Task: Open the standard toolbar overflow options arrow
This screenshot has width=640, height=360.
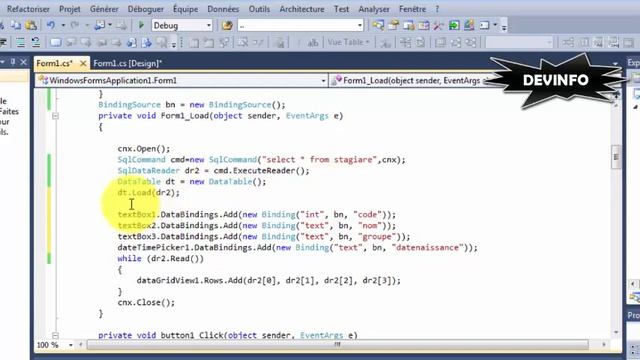Action: point(504,26)
